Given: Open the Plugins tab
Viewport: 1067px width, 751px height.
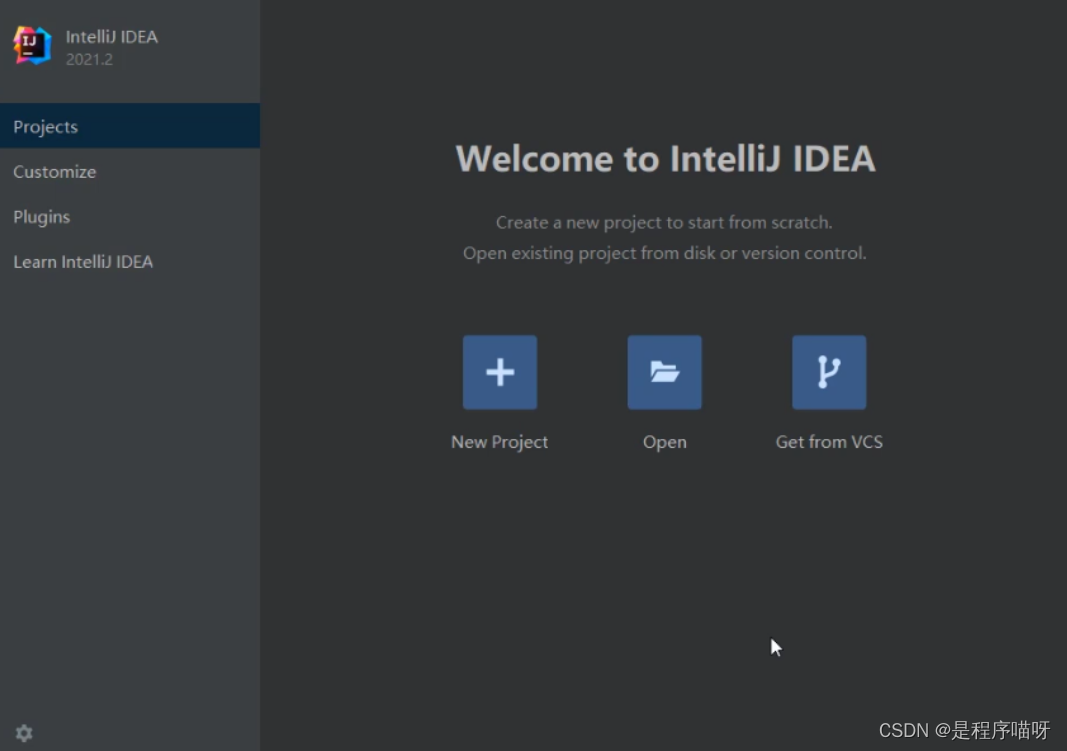Looking at the screenshot, I should coord(130,216).
